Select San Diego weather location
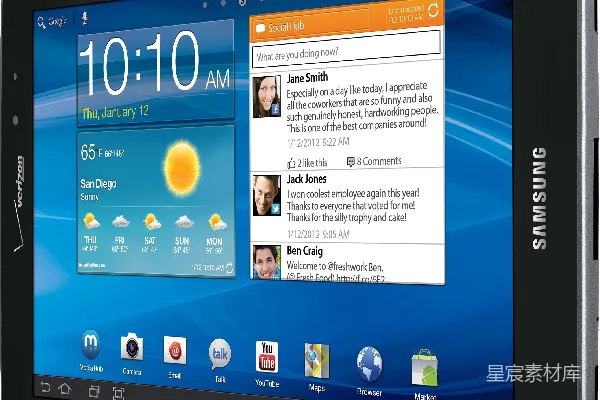Viewport: 600px width, 400px height. pyautogui.click(x=98, y=184)
